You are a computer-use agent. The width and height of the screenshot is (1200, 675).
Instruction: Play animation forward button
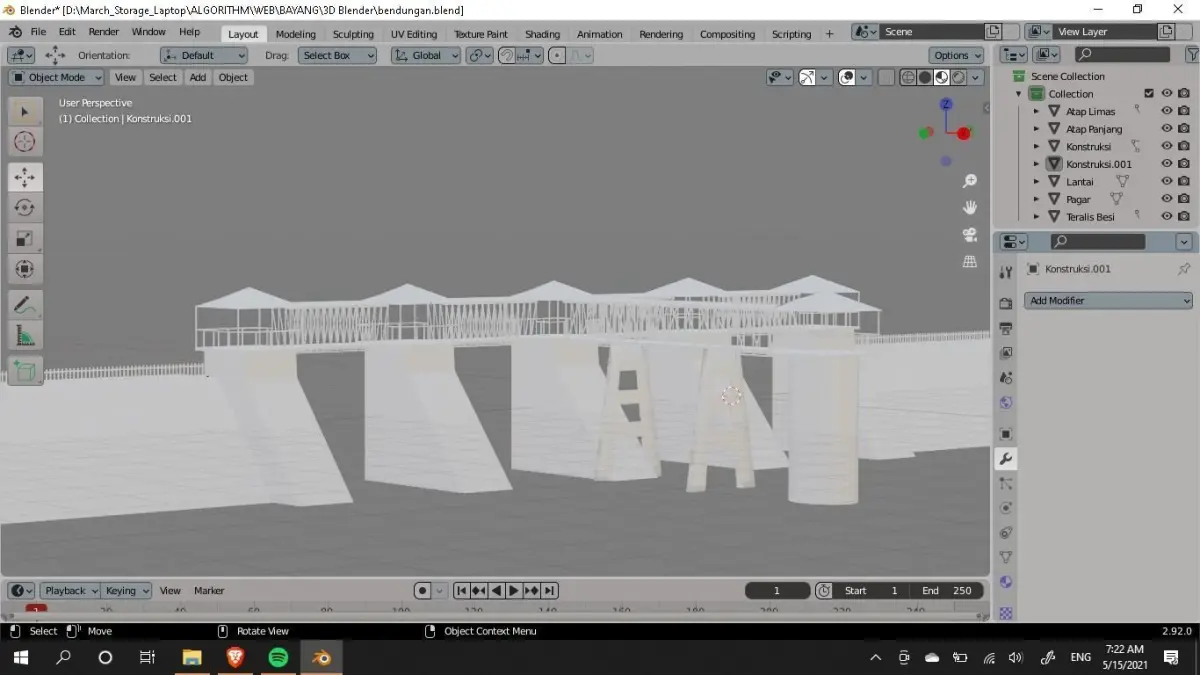click(x=514, y=591)
